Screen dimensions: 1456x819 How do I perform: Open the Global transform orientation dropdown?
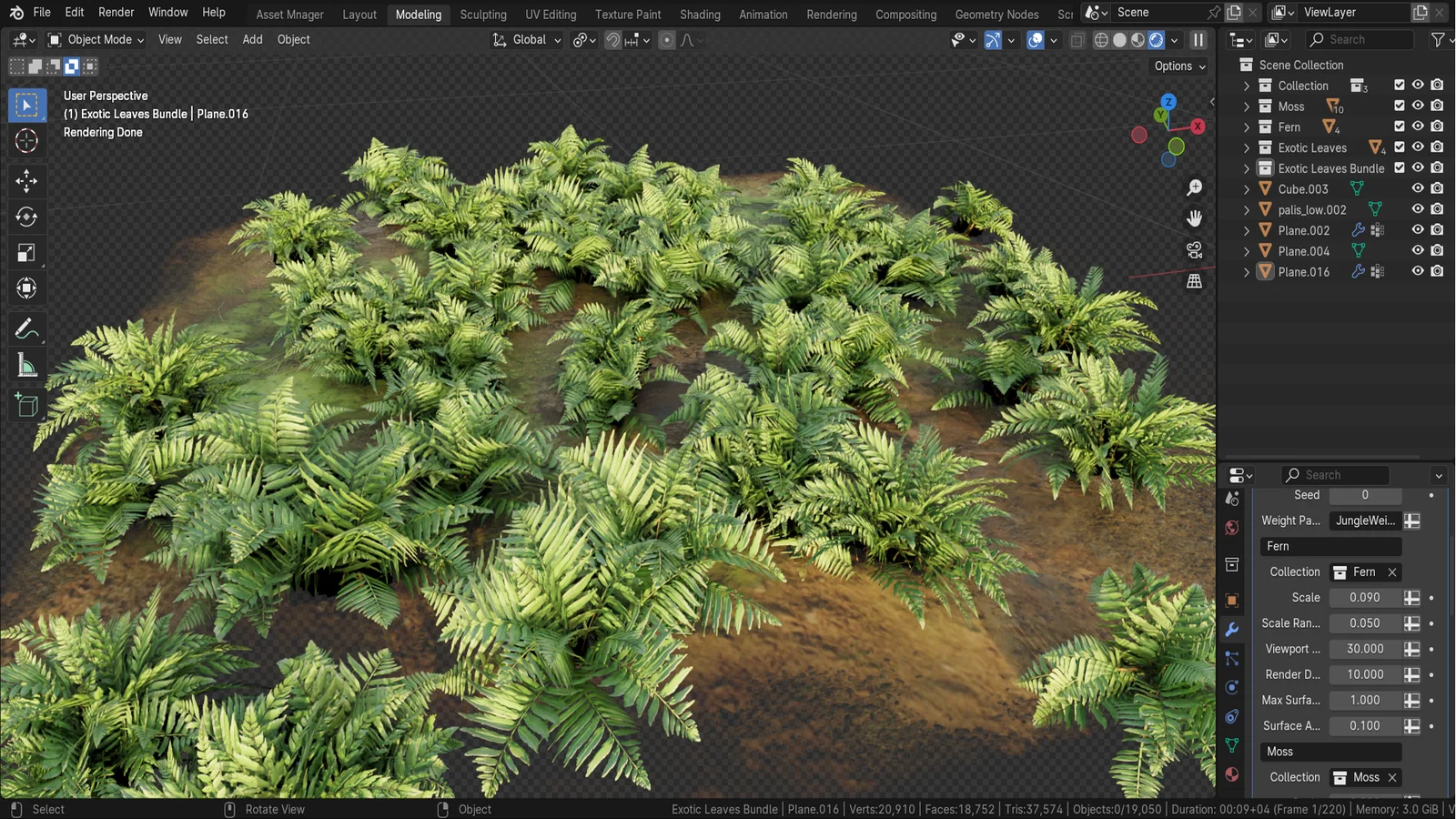click(x=526, y=39)
